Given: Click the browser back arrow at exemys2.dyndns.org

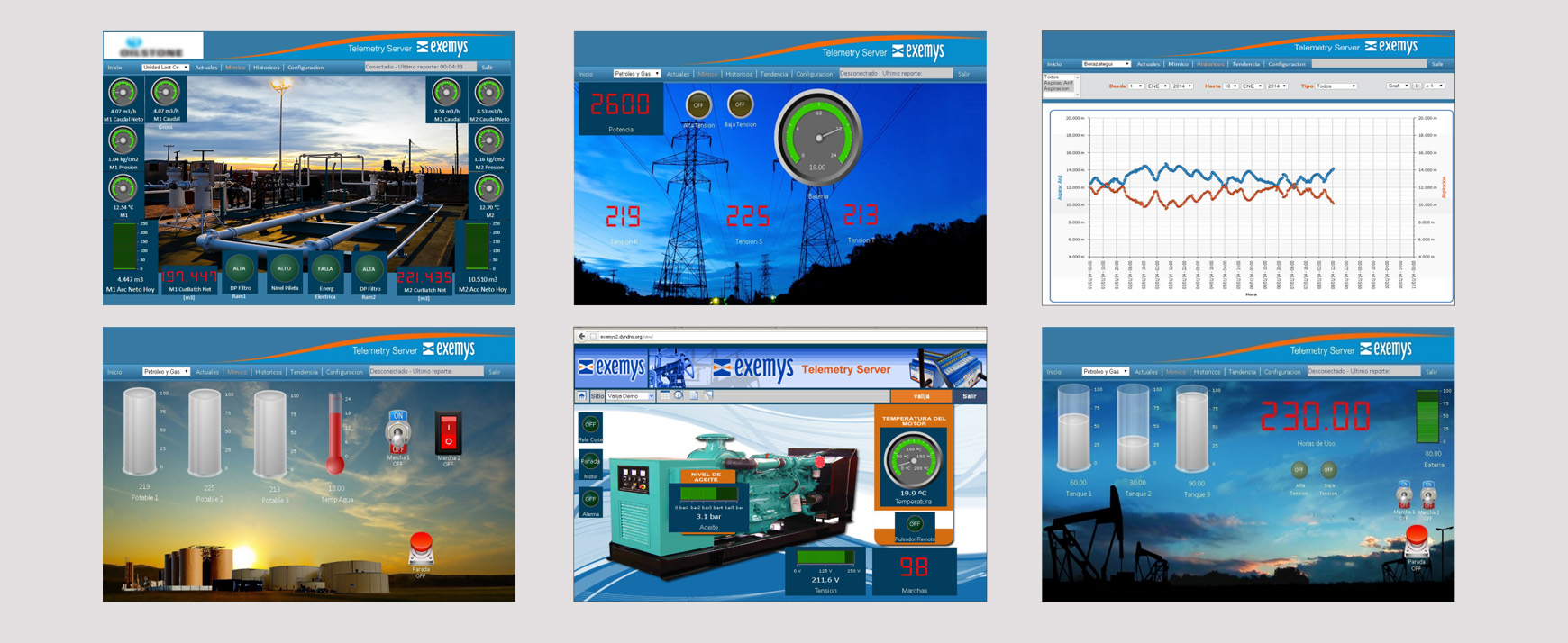Looking at the screenshot, I should point(581,337).
